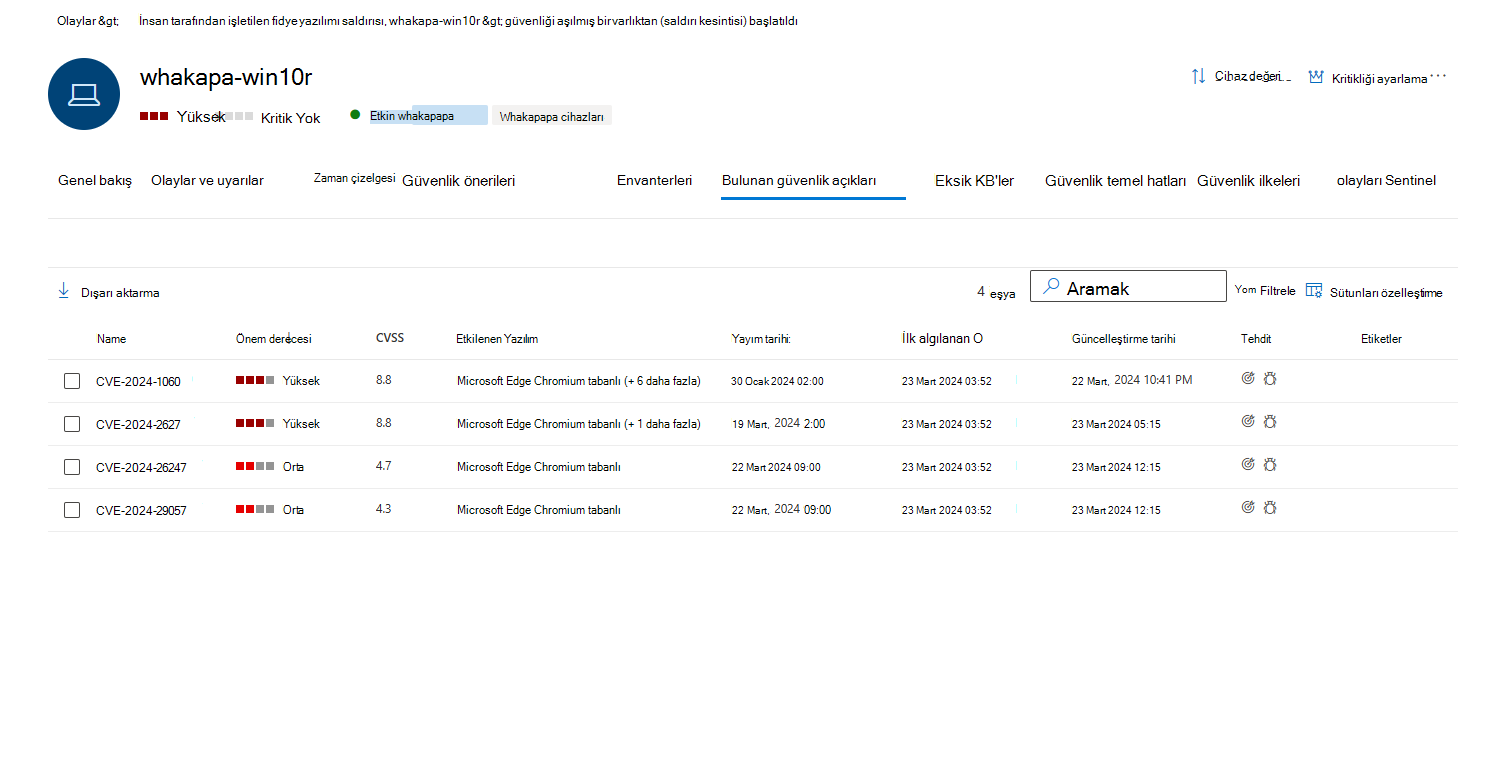
Task: Sort by Güncelleştirme tarihi column header
Action: 1124,339
